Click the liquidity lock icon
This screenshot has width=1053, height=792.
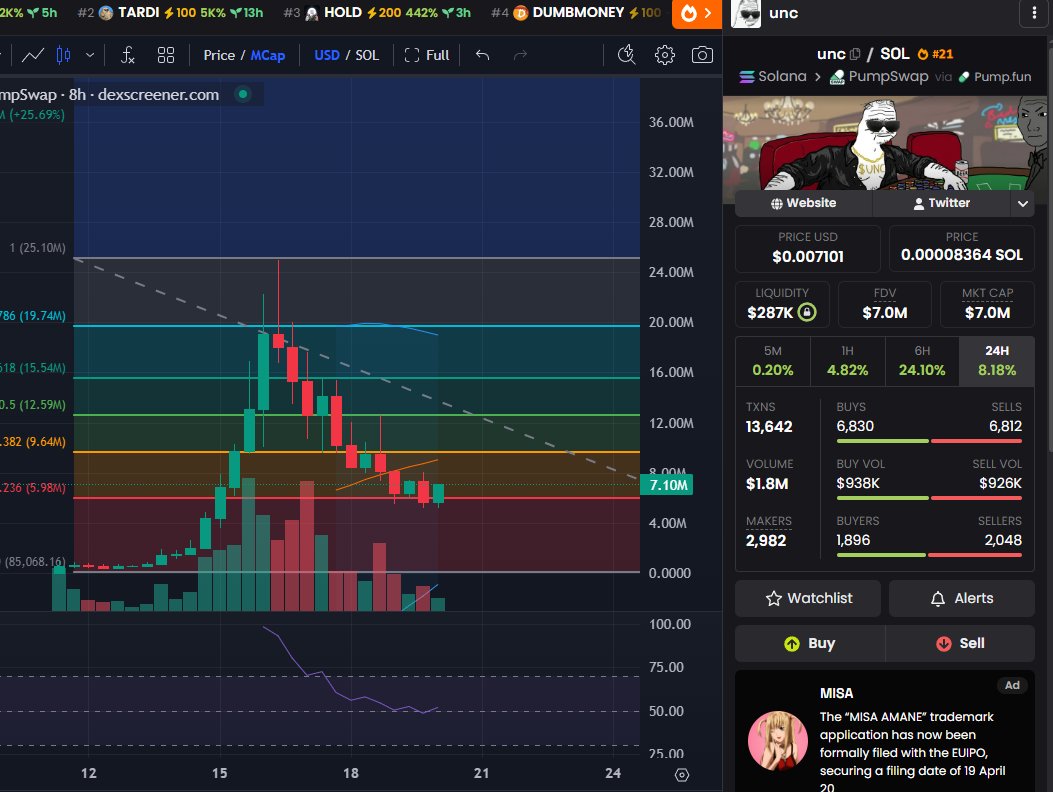[807, 312]
